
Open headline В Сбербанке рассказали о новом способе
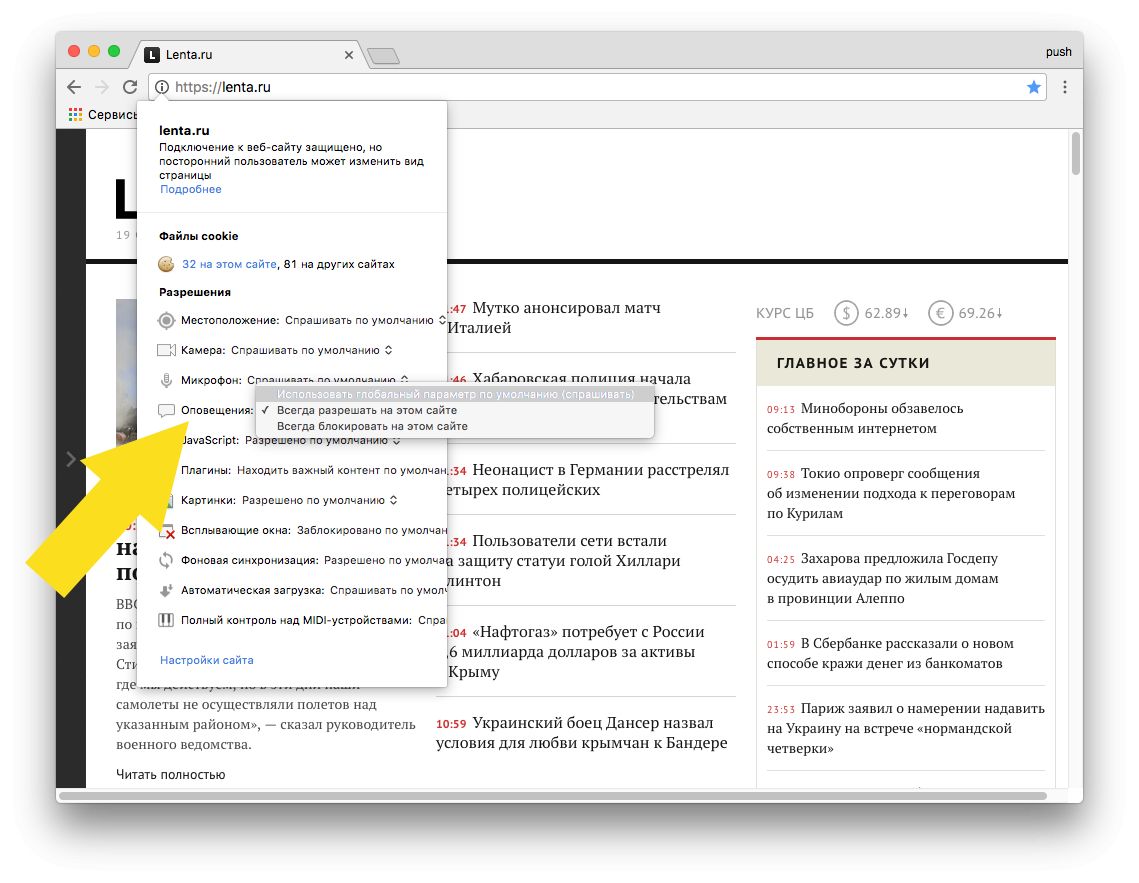point(890,653)
